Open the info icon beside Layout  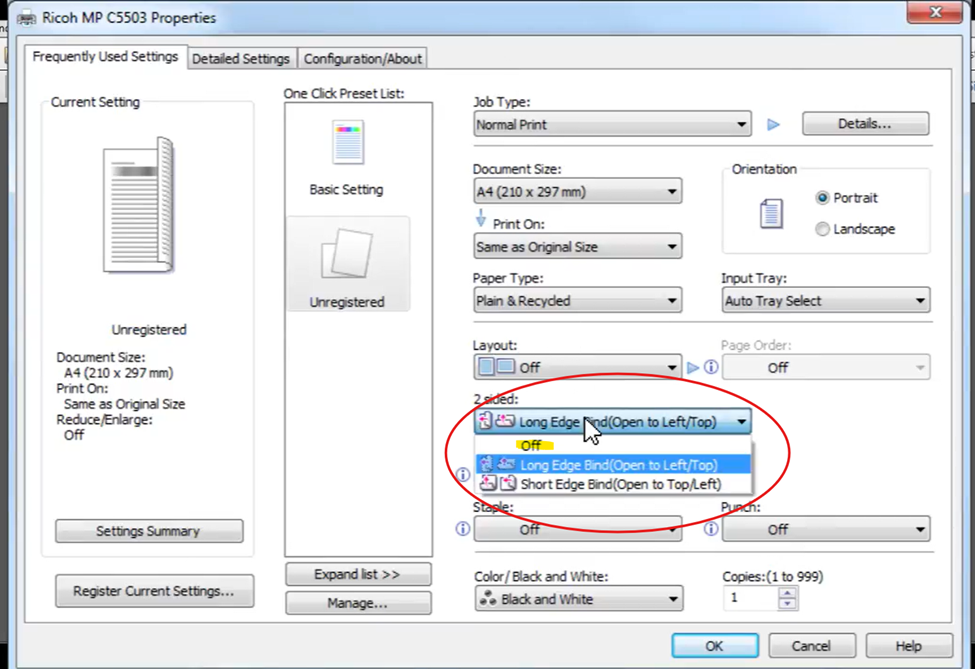(711, 367)
